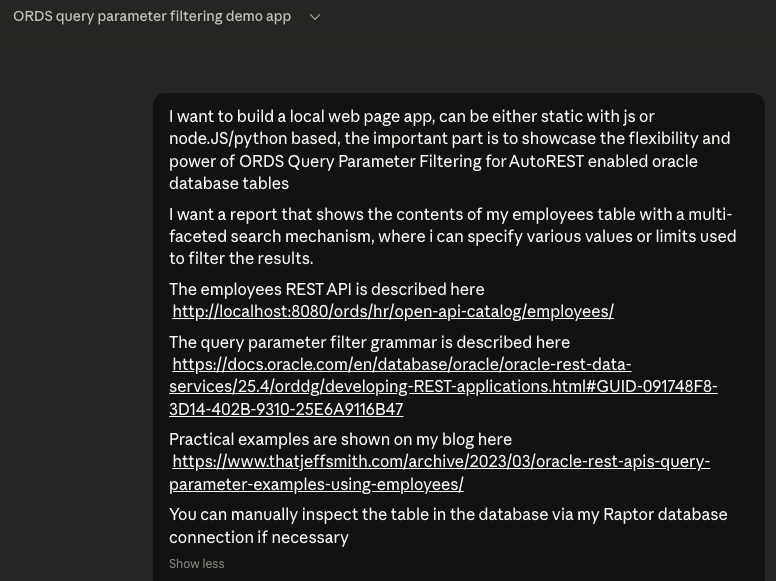Click the words "database tables" in the first paragraph

tap(229, 183)
